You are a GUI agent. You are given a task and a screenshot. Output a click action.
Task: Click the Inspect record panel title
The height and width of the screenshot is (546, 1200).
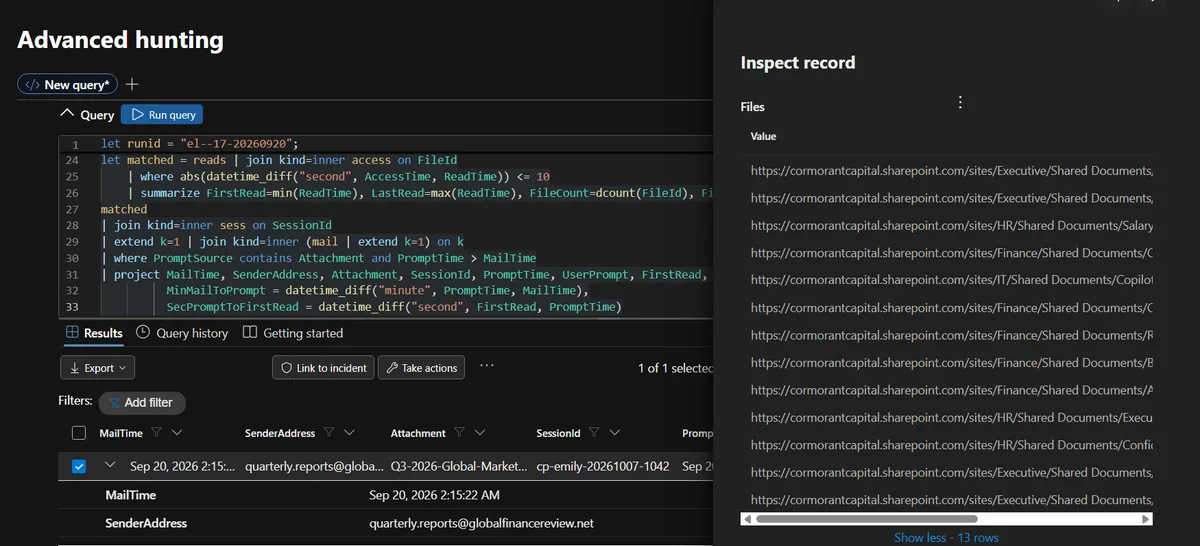[798, 62]
